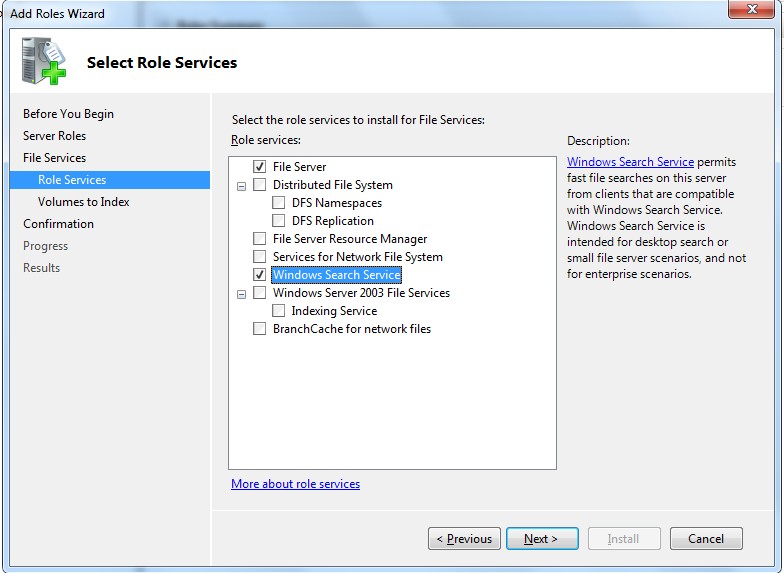Tick BranchCache for network files checkbox

click(x=260, y=328)
